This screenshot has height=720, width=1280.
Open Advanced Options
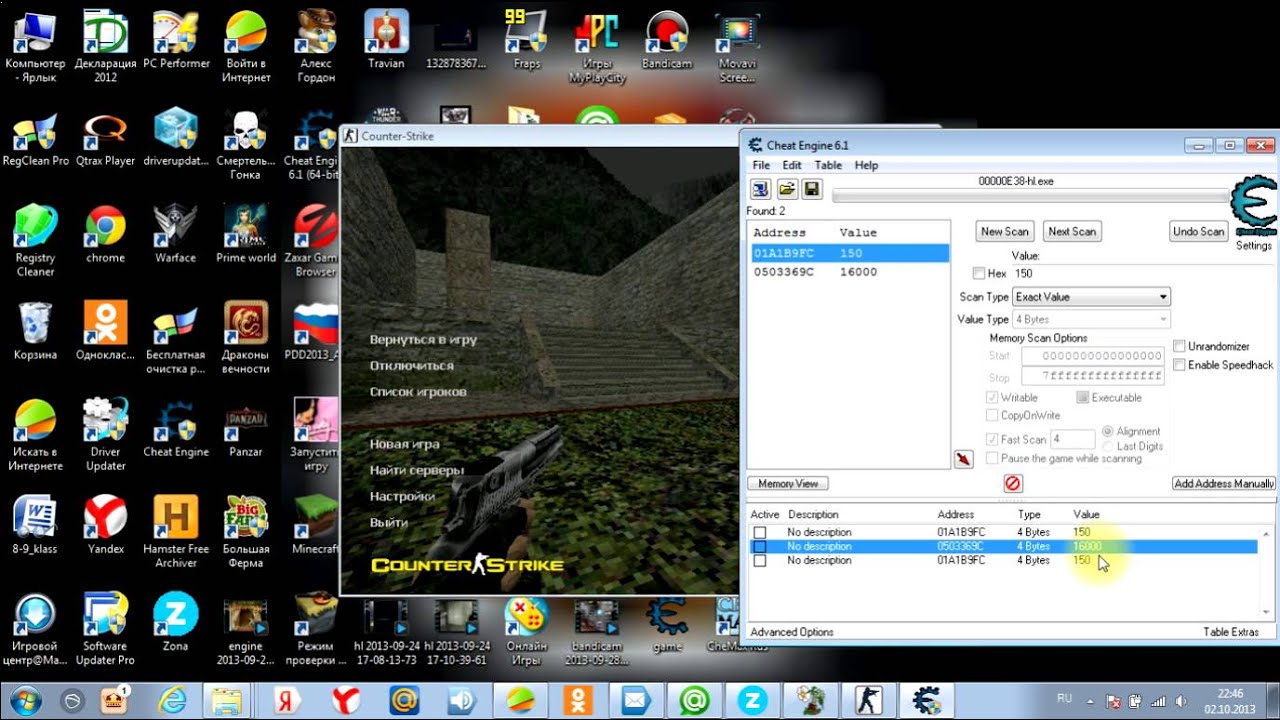click(792, 632)
